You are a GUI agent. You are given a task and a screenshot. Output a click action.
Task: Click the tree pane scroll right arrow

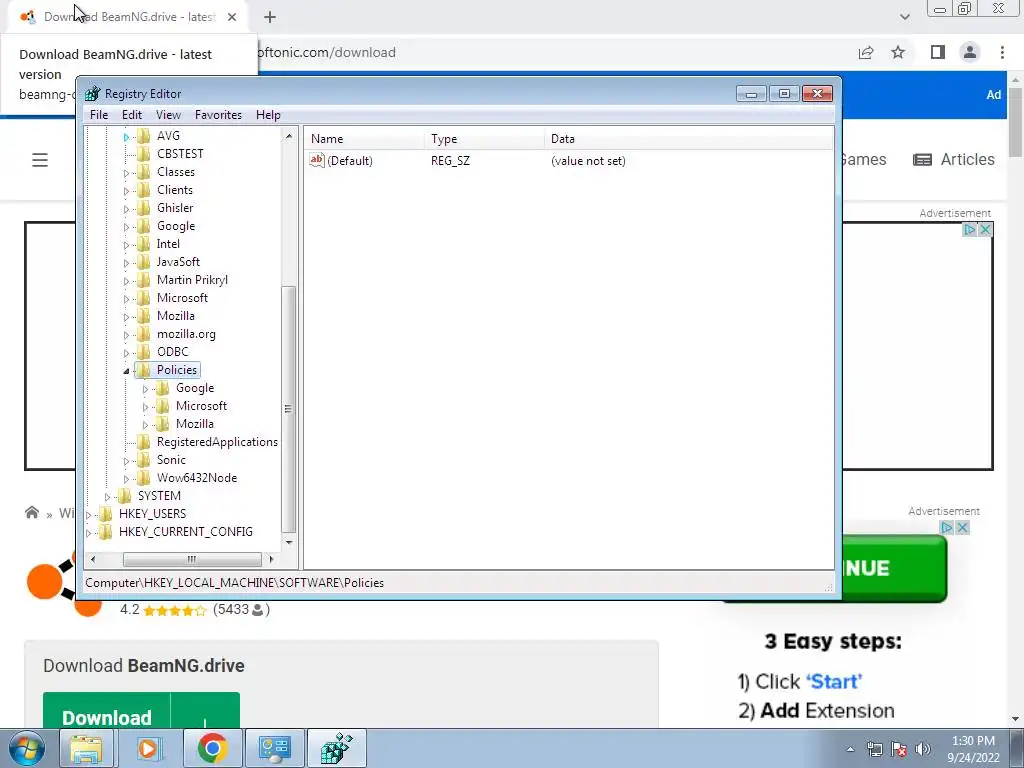coord(272,560)
